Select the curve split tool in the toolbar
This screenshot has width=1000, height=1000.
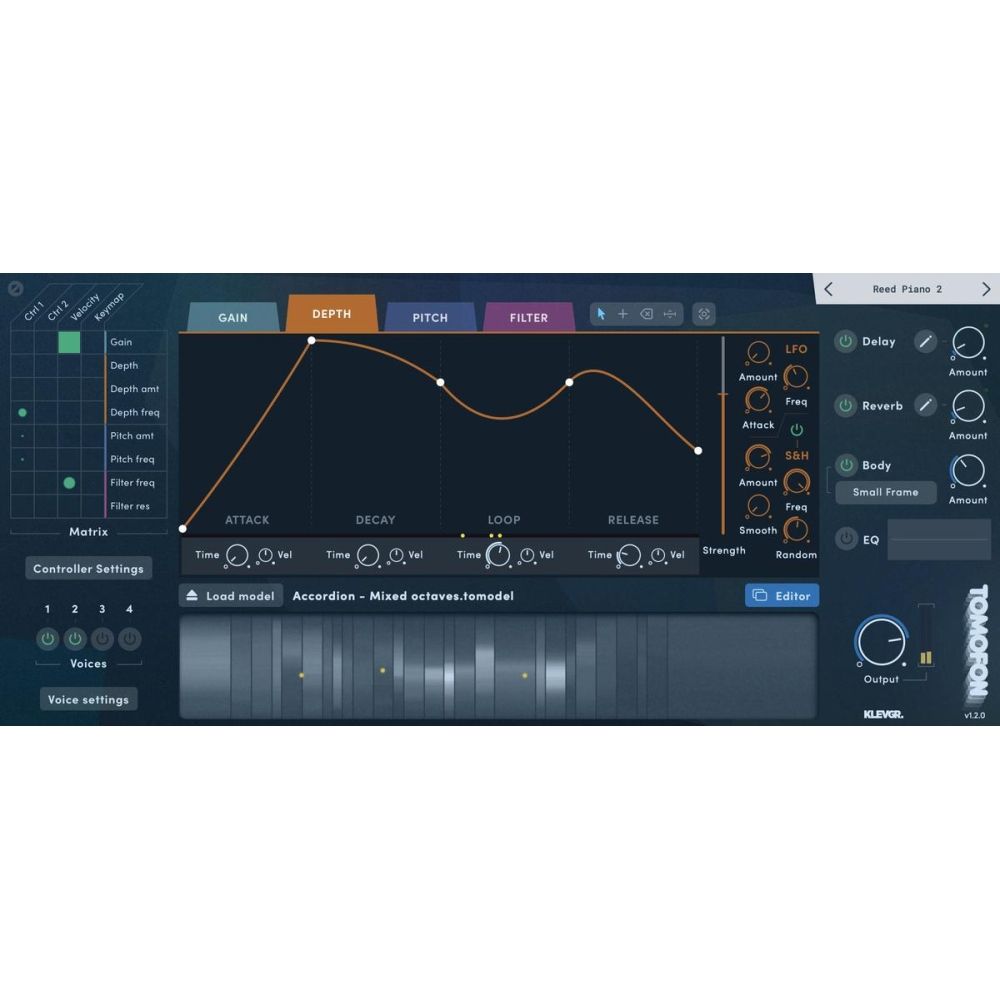(x=671, y=313)
